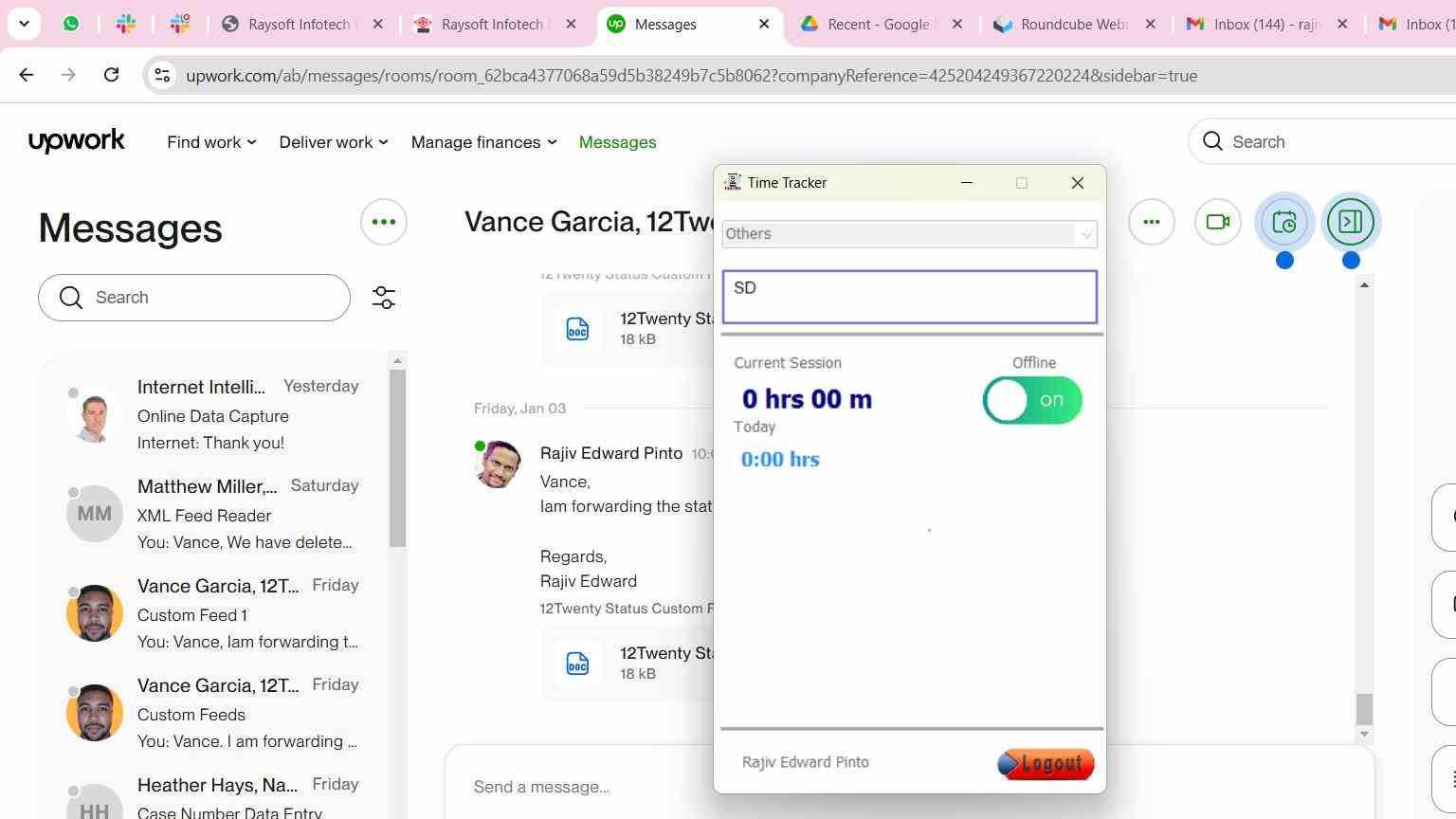Click the Messages Search box
Image resolution: width=1456 pixels, height=819 pixels.
click(194, 298)
